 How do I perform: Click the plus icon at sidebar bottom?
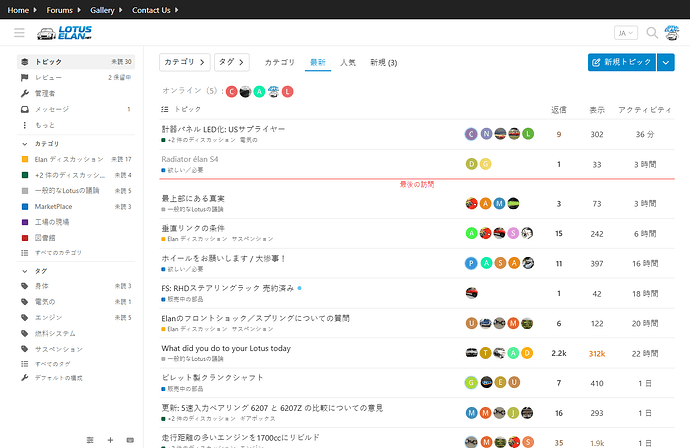tap(110, 440)
